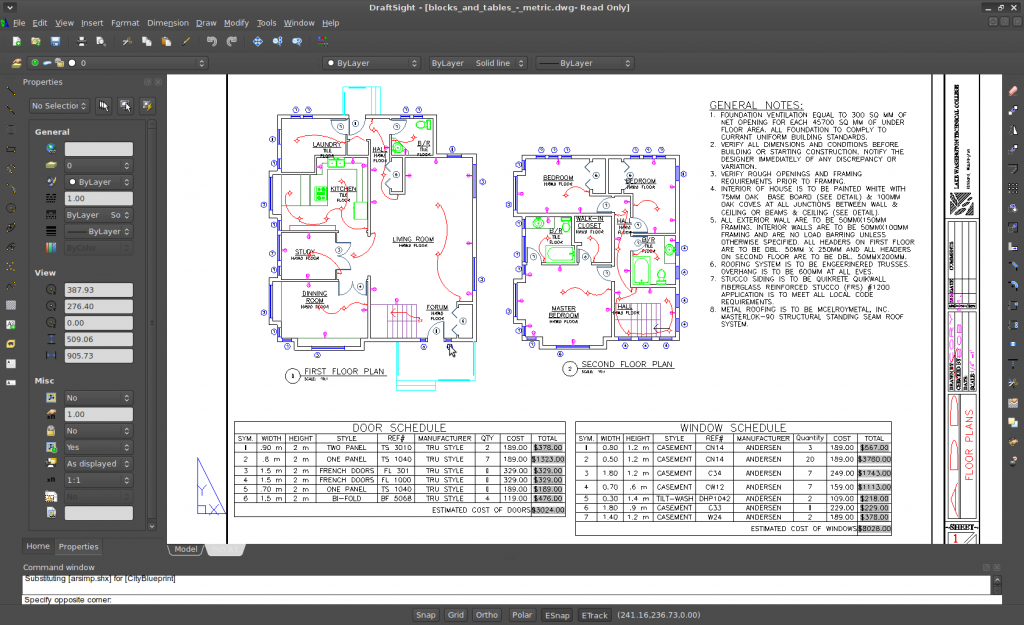Open the Dimension menu
Screen dimensions: 1024x625
pos(167,22)
